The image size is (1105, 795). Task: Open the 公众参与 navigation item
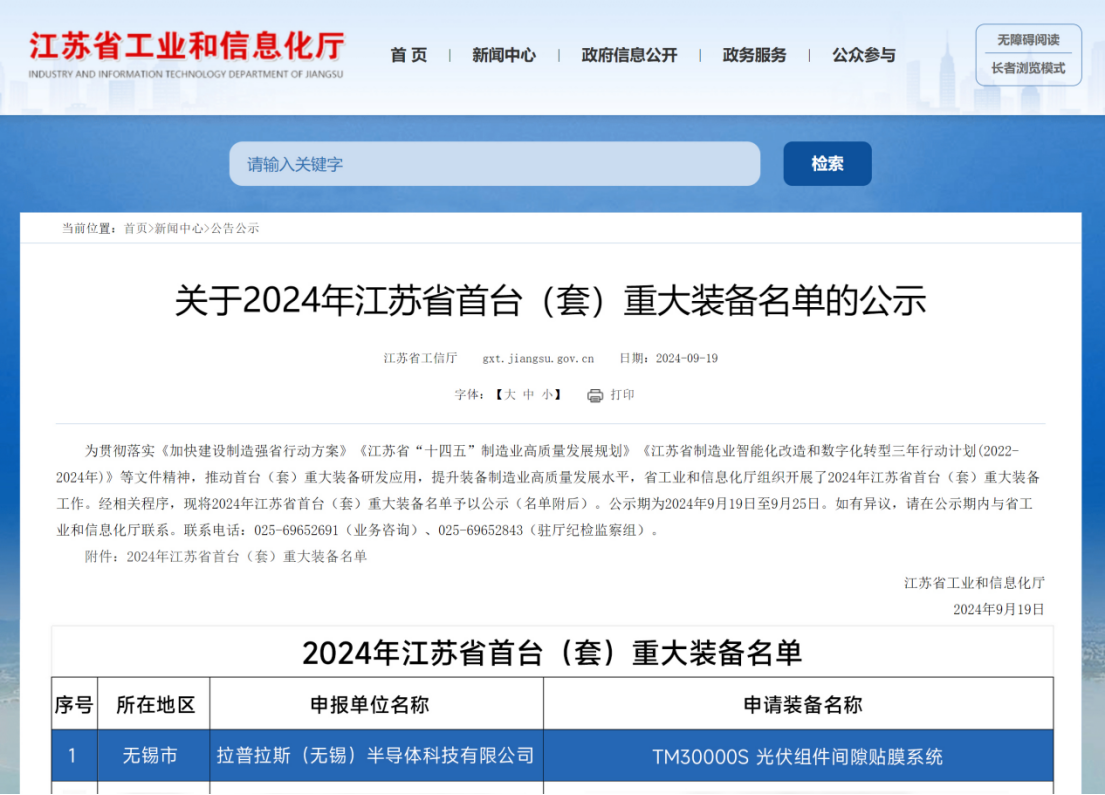863,55
